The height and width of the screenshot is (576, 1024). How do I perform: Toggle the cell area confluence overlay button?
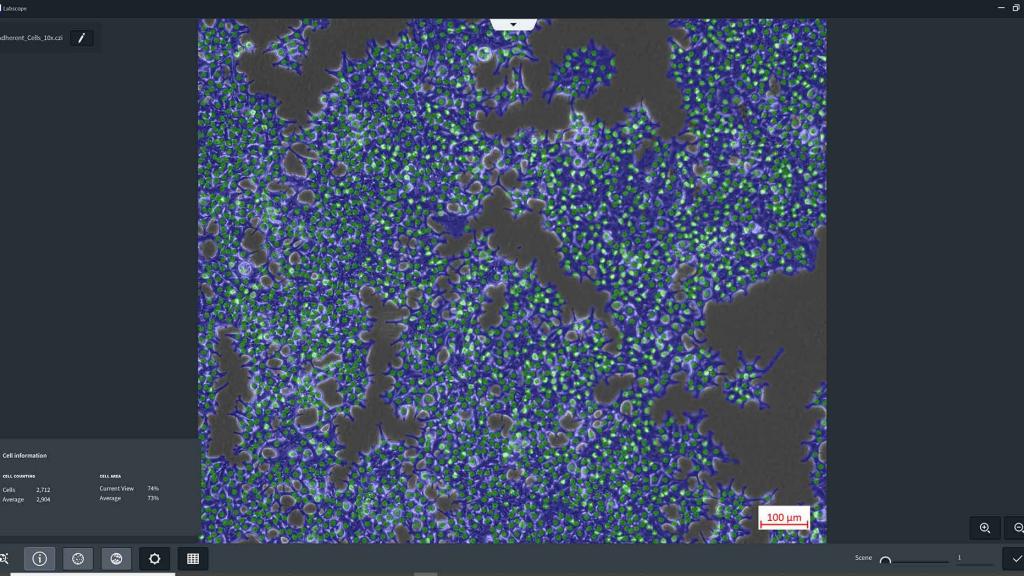pyautogui.click(x=116, y=559)
